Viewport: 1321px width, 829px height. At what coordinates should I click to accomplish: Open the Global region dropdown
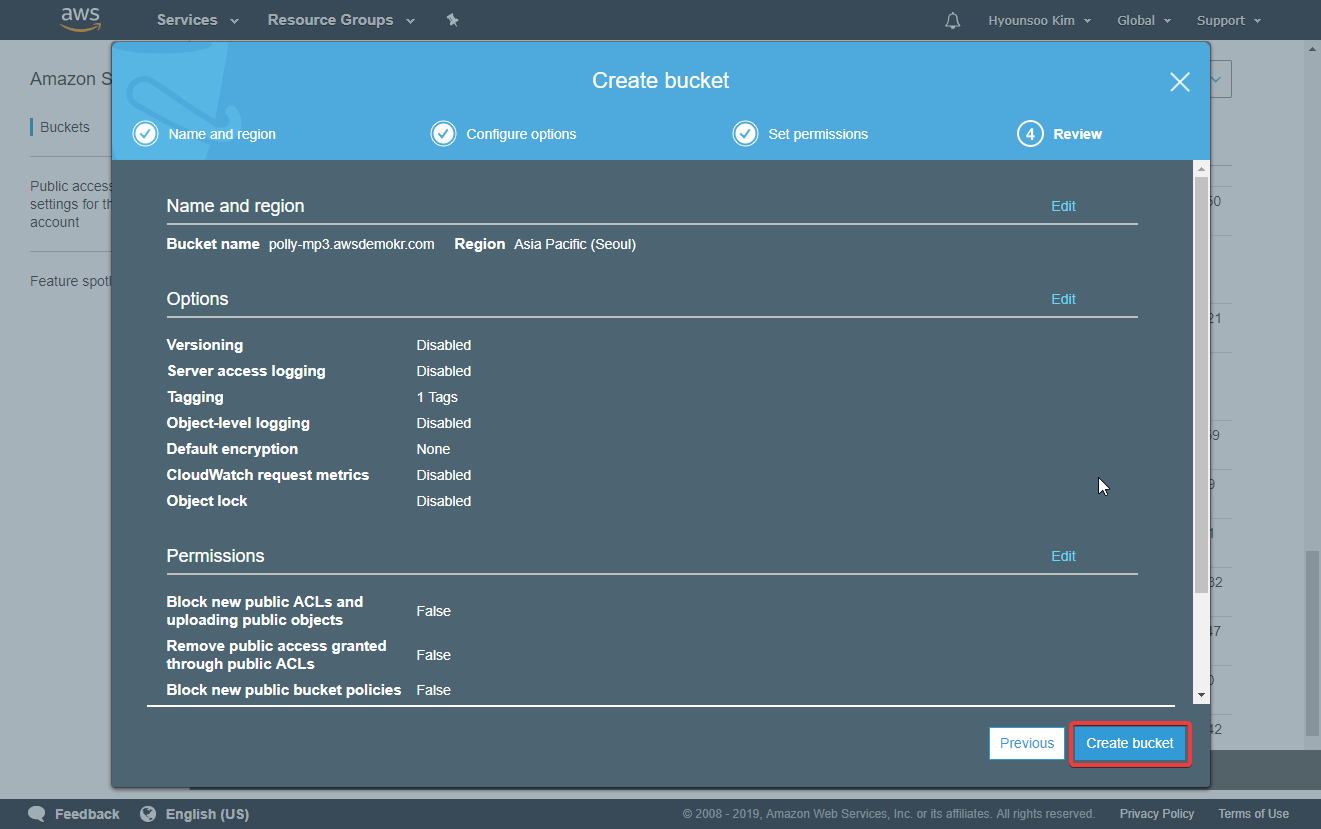tap(1144, 20)
